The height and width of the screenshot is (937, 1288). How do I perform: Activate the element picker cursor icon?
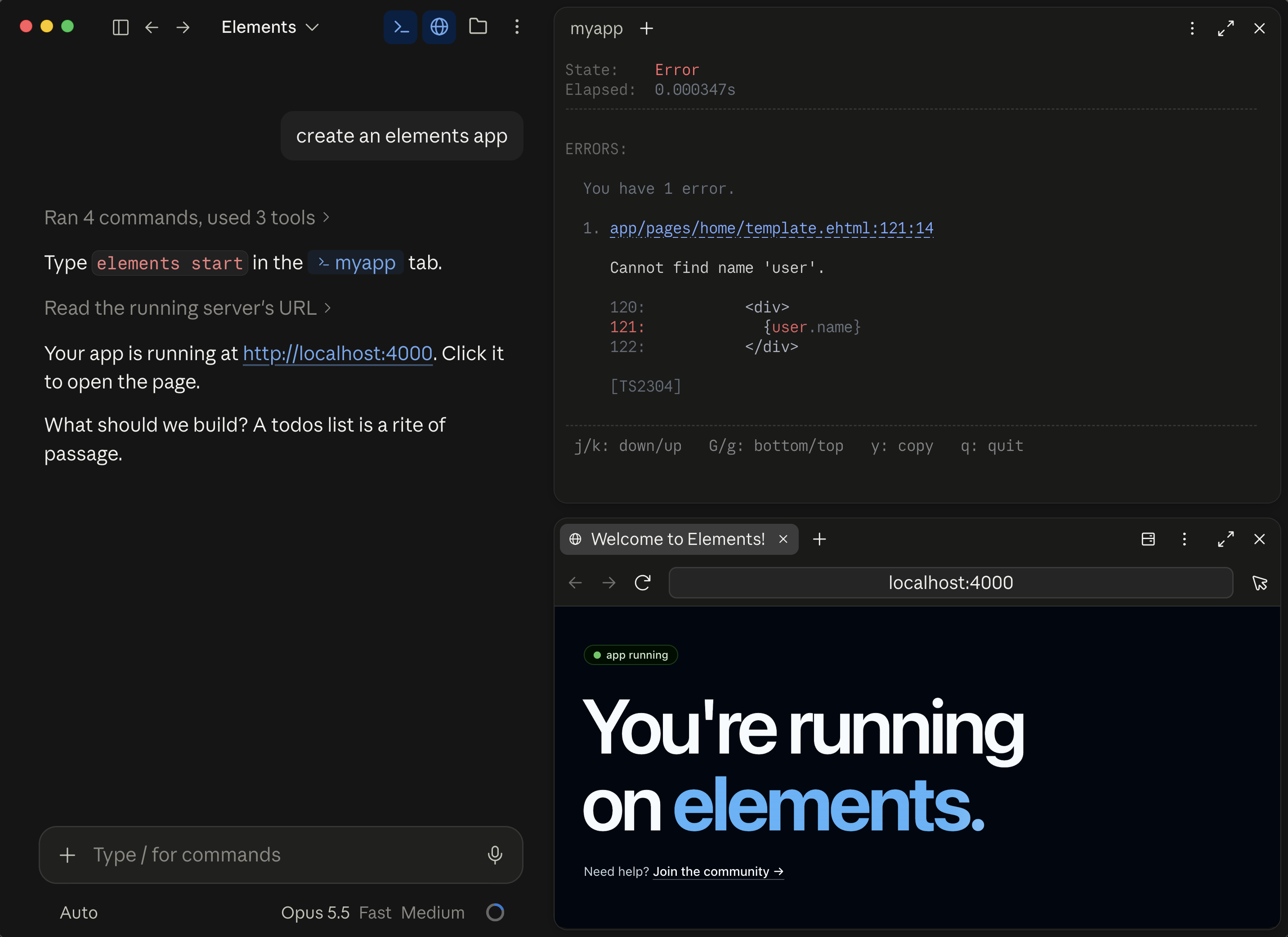tap(1259, 583)
